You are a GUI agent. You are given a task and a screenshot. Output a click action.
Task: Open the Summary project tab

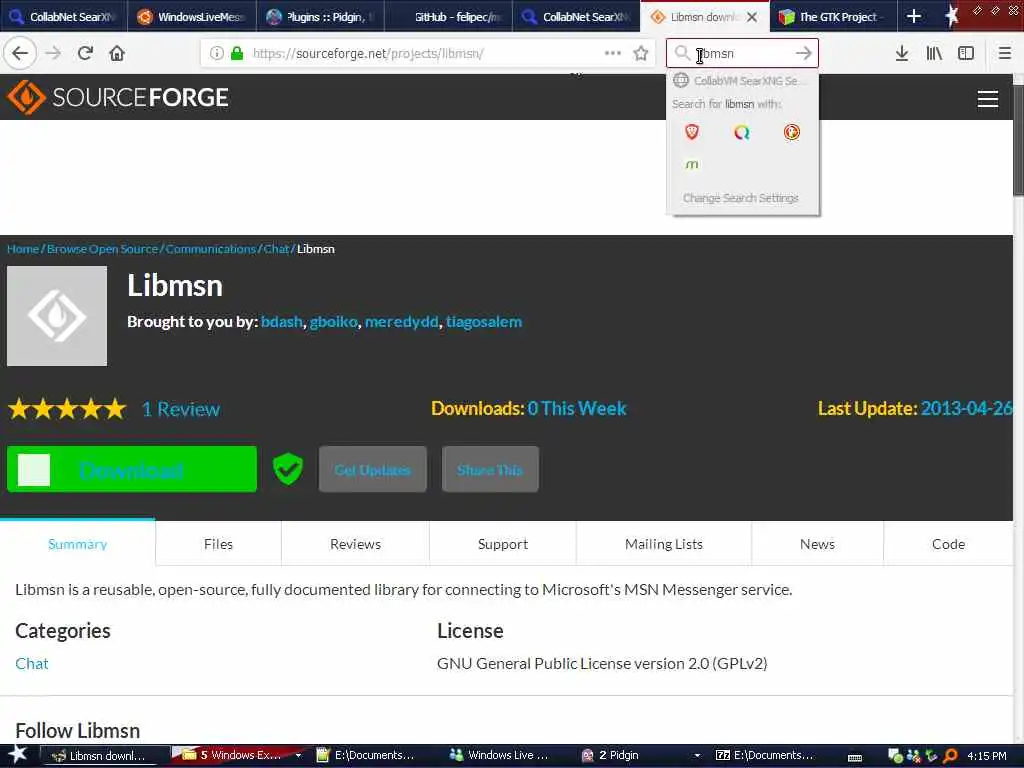[x=77, y=544]
